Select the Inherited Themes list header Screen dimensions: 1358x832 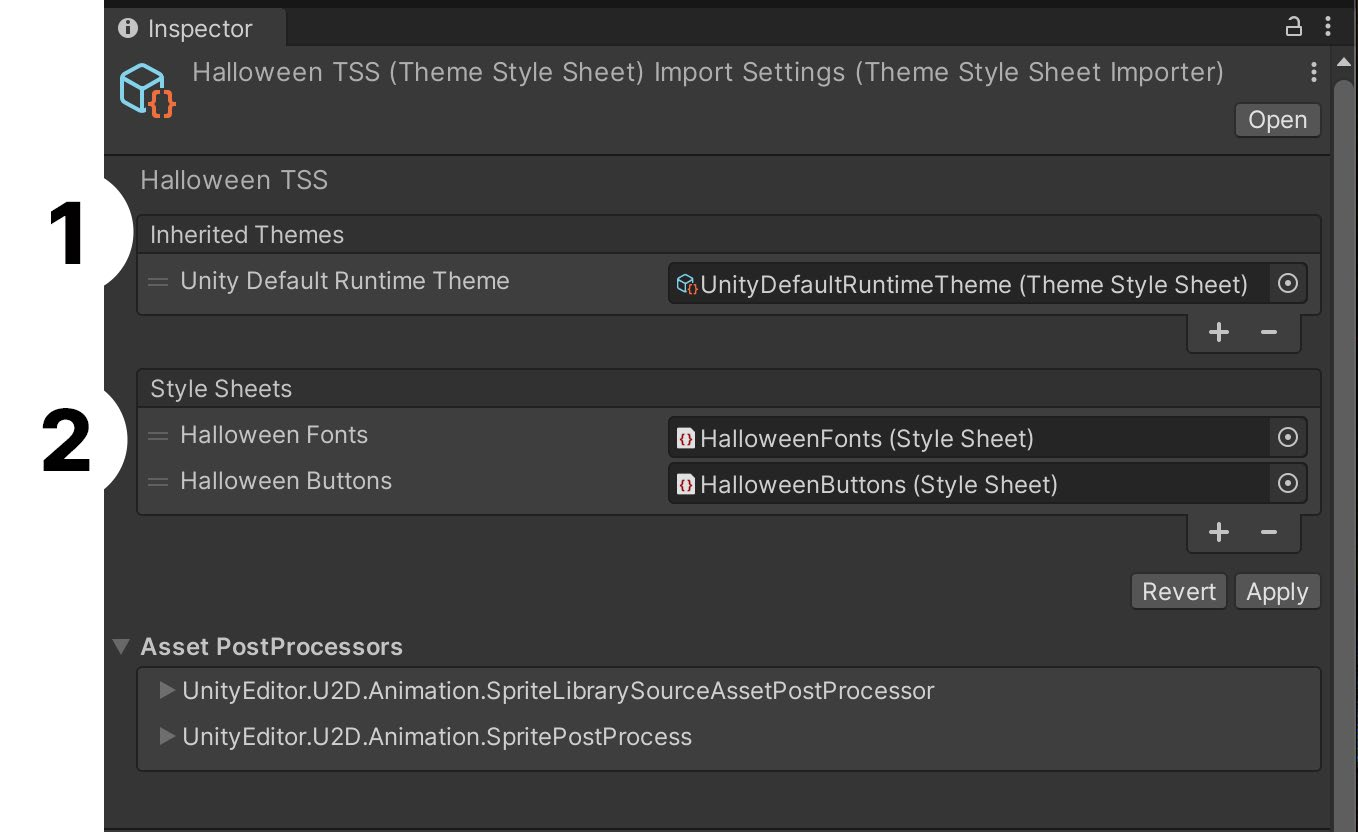click(x=728, y=235)
